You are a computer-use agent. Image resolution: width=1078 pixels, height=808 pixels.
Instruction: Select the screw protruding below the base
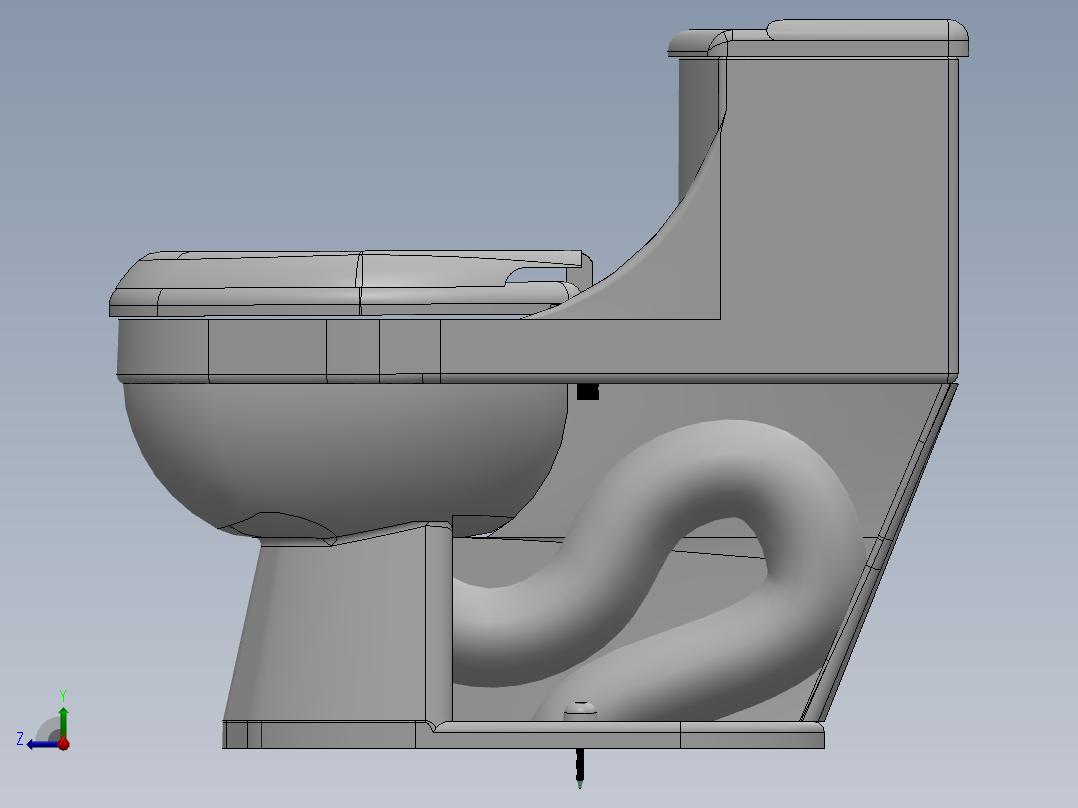point(580,768)
